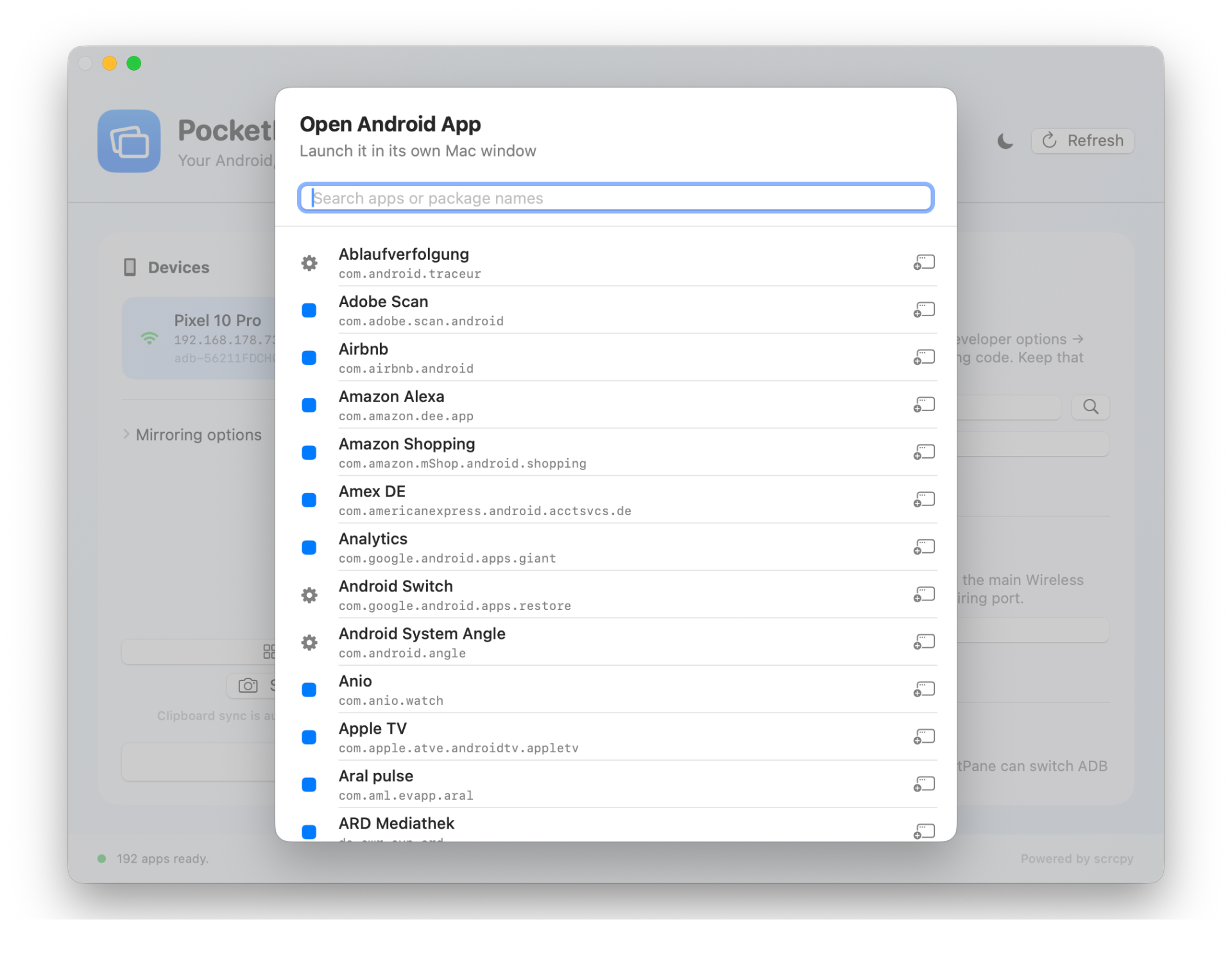The height and width of the screenshot is (973, 1232).
Task: Click launch-window icon for Amazon Shopping
Action: [x=924, y=452]
